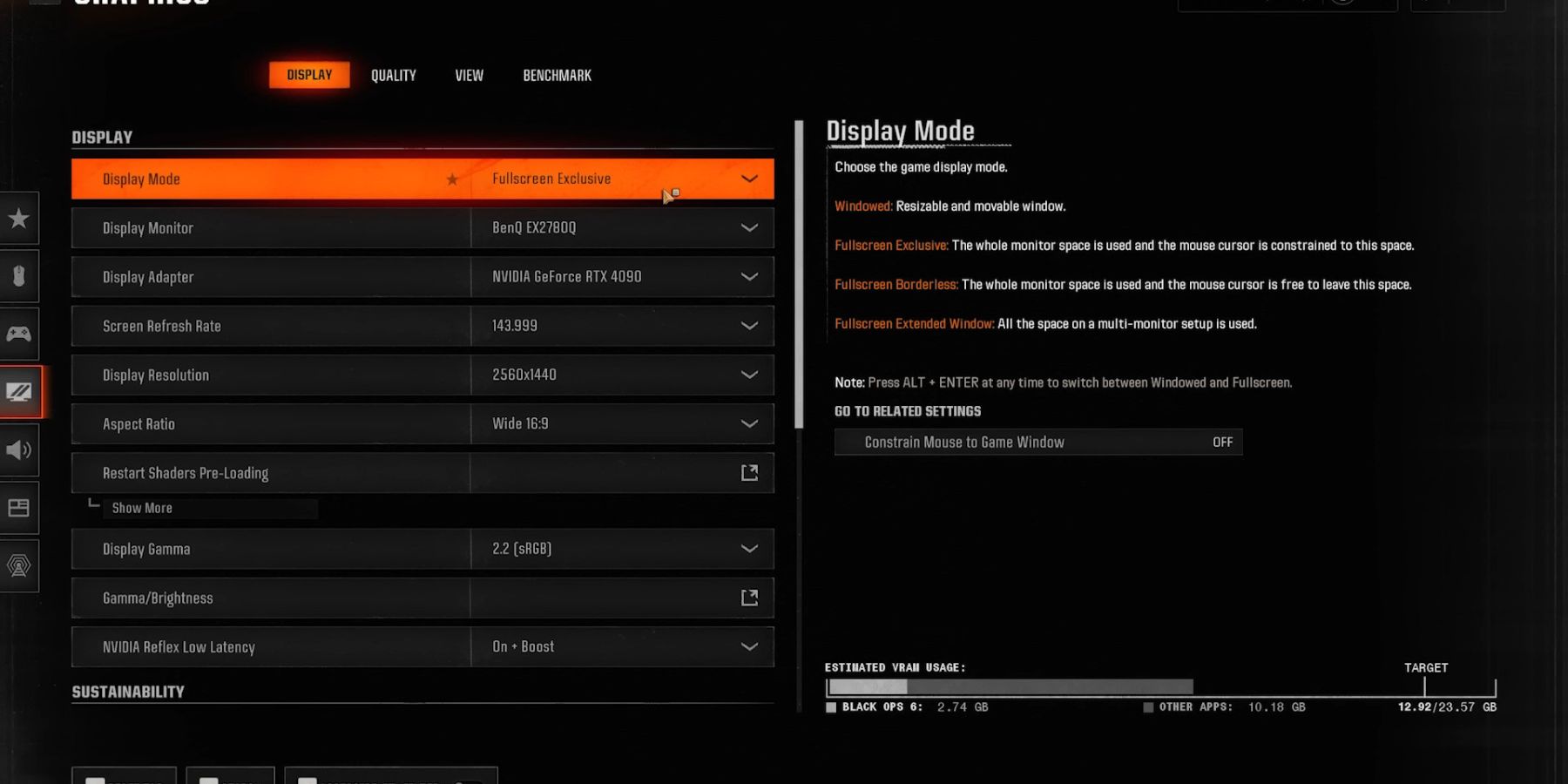Open the Account & Network sidebar icon

point(18,565)
